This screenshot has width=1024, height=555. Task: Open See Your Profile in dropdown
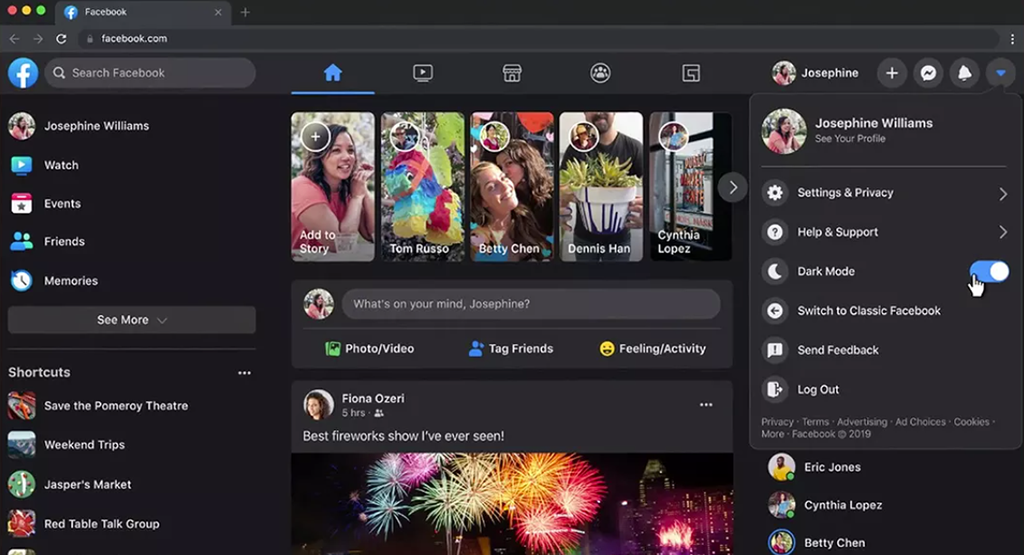pyautogui.click(x=850, y=138)
